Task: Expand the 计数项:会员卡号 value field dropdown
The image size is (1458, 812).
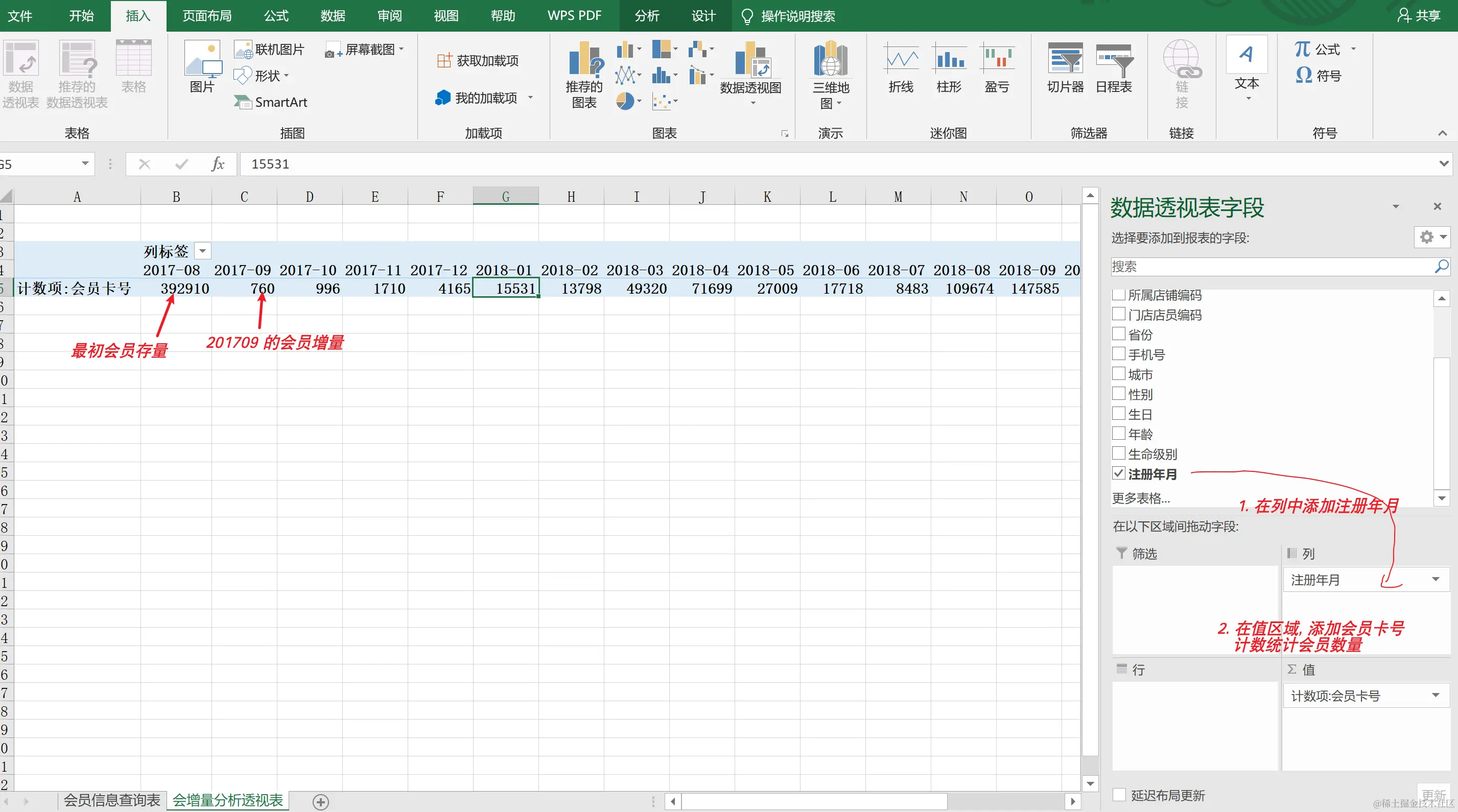Action: pos(1436,696)
